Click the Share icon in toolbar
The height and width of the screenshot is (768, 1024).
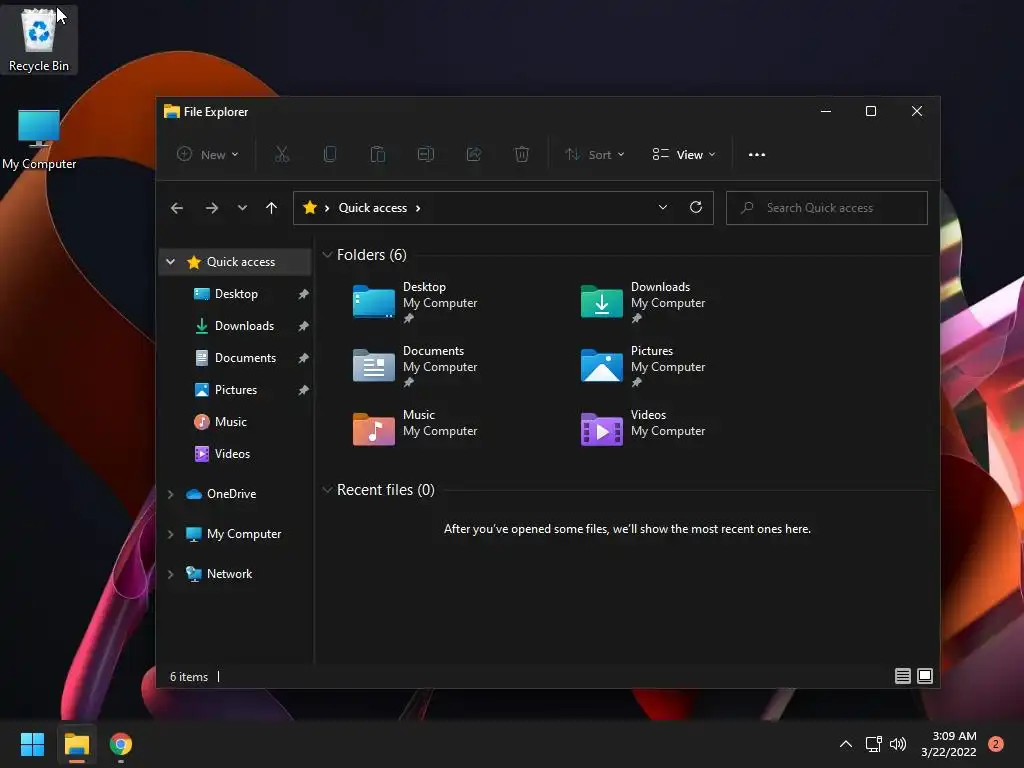[473, 154]
